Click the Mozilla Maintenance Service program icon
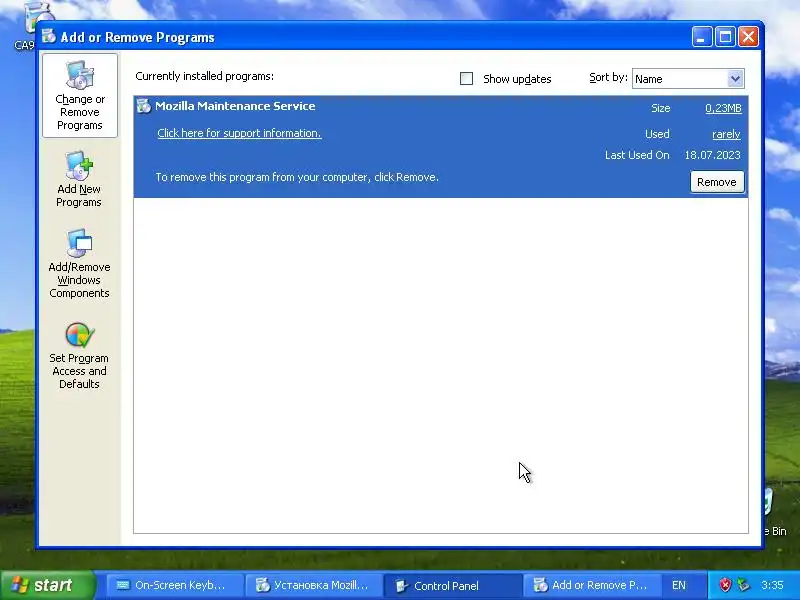The width and height of the screenshot is (800, 600). [144, 106]
